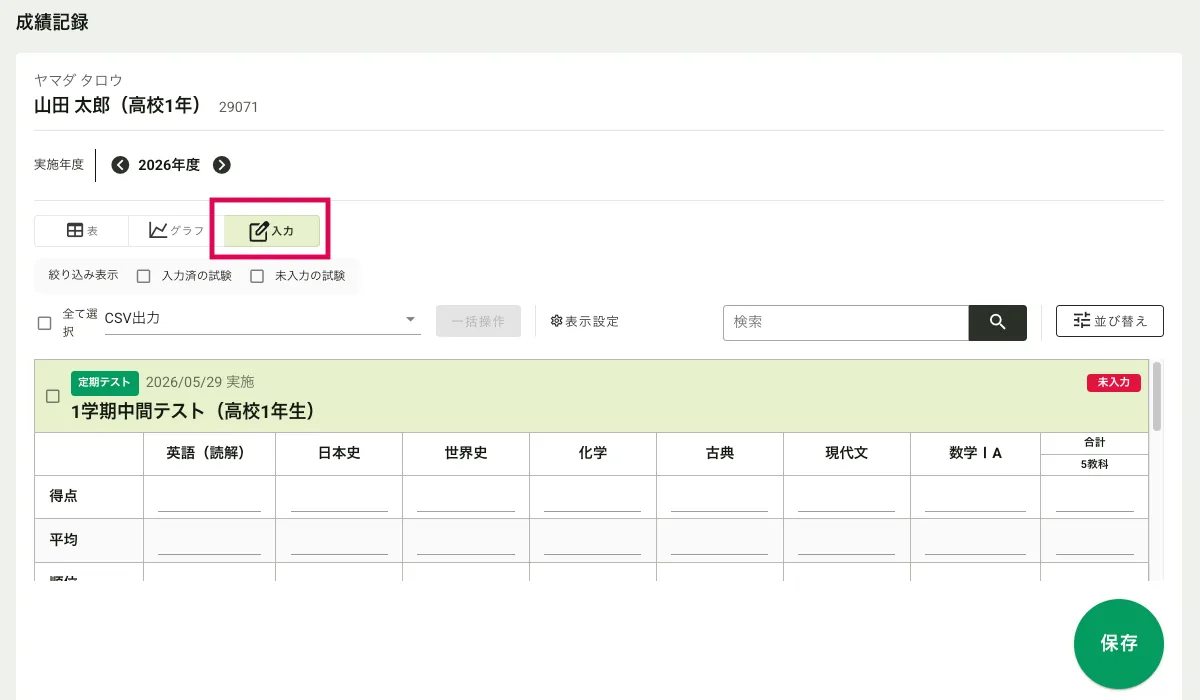Screen dimensions: 1200x700
Task: Click 得点 field for 数学ⅠA
Action: 975,497
